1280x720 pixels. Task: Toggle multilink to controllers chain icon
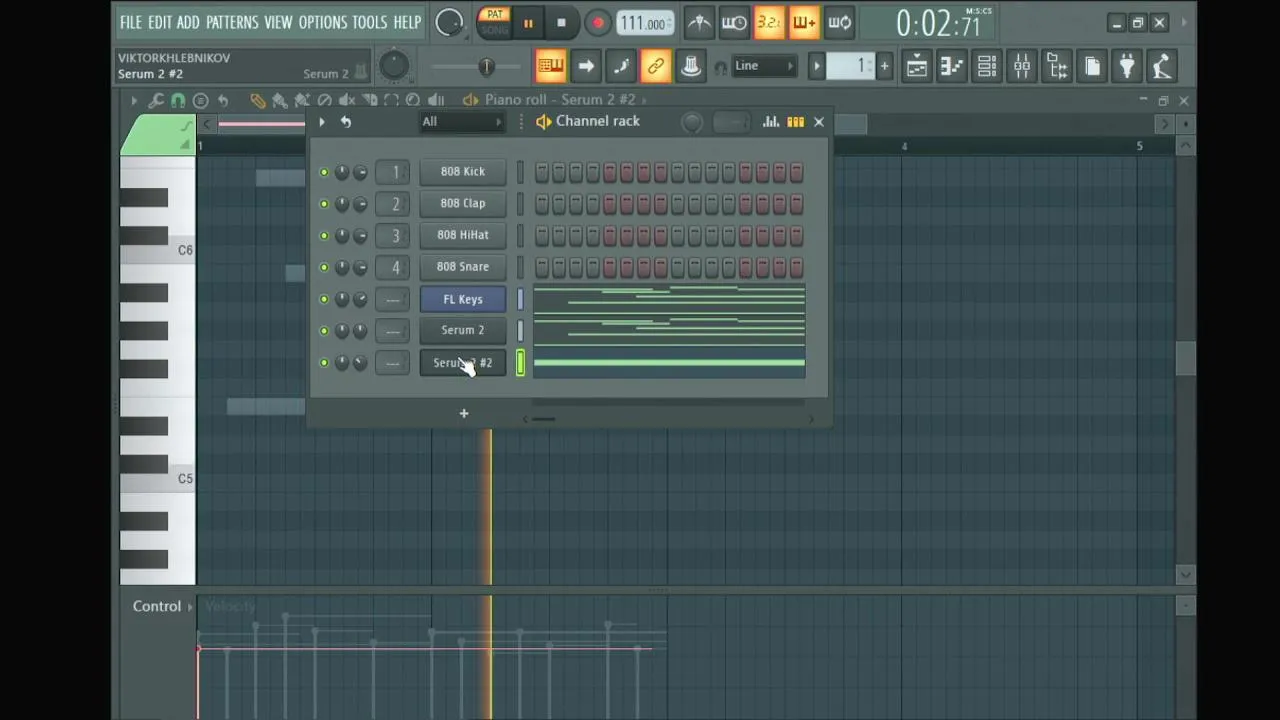[655, 67]
